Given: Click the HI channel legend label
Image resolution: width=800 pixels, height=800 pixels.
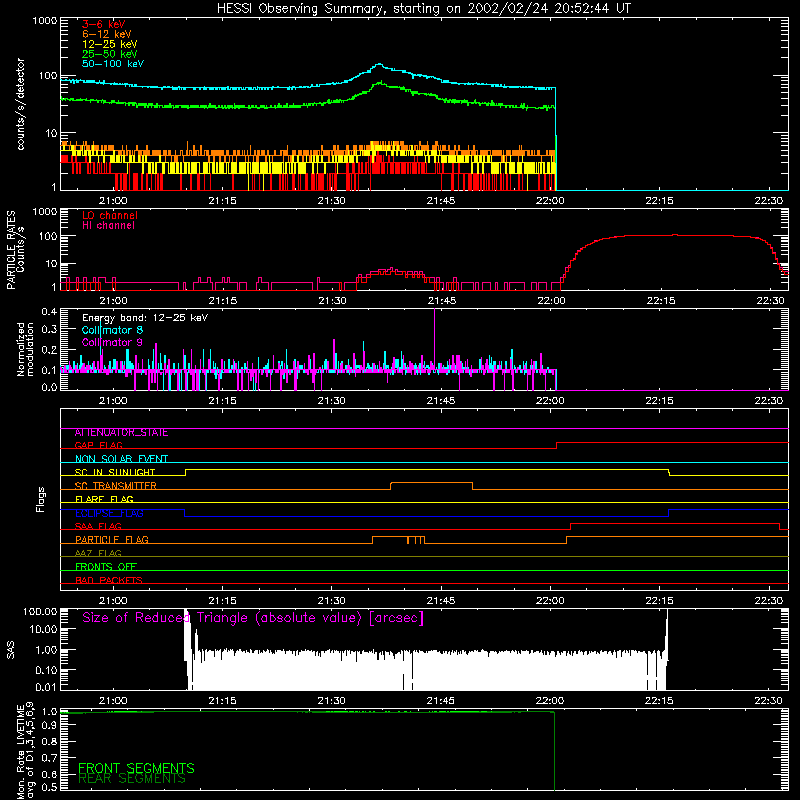Looking at the screenshot, I should pos(108,225).
